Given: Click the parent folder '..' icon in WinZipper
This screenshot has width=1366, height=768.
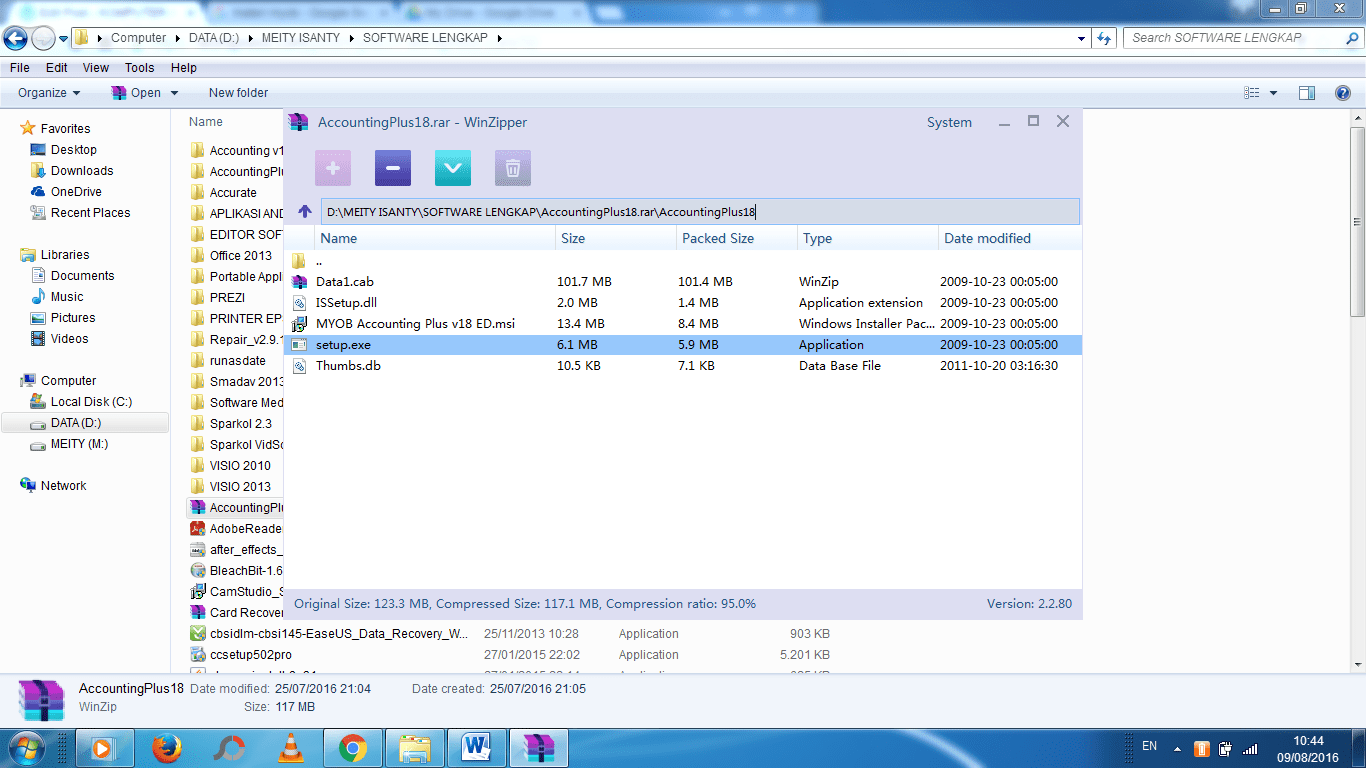Looking at the screenshot, I should 299,261.
